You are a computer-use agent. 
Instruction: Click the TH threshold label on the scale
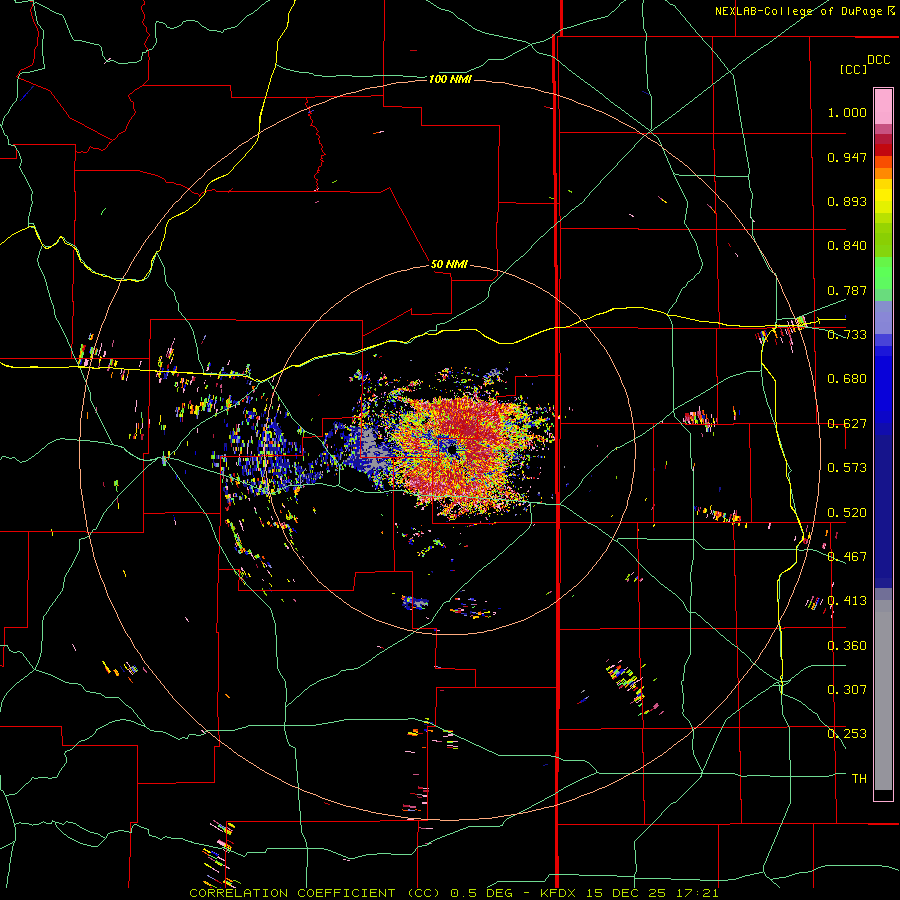(x=859, y=779)
